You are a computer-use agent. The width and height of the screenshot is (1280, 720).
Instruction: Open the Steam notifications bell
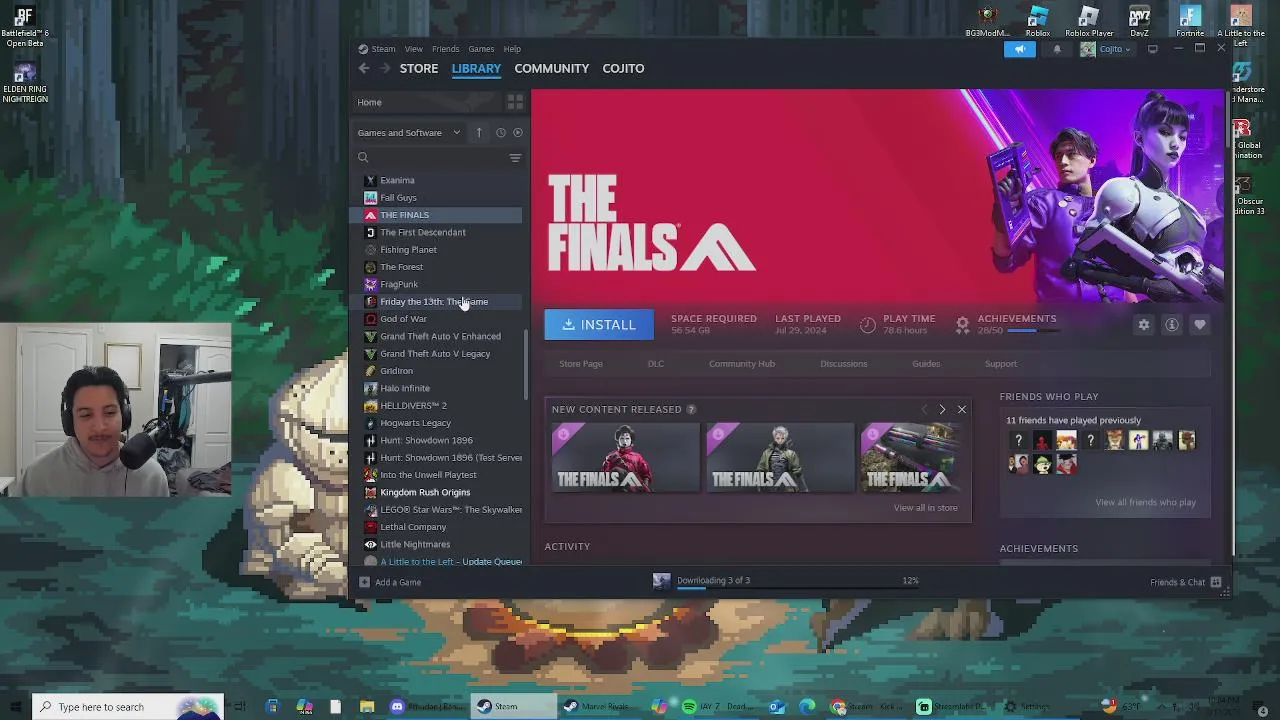(1057, 49)
